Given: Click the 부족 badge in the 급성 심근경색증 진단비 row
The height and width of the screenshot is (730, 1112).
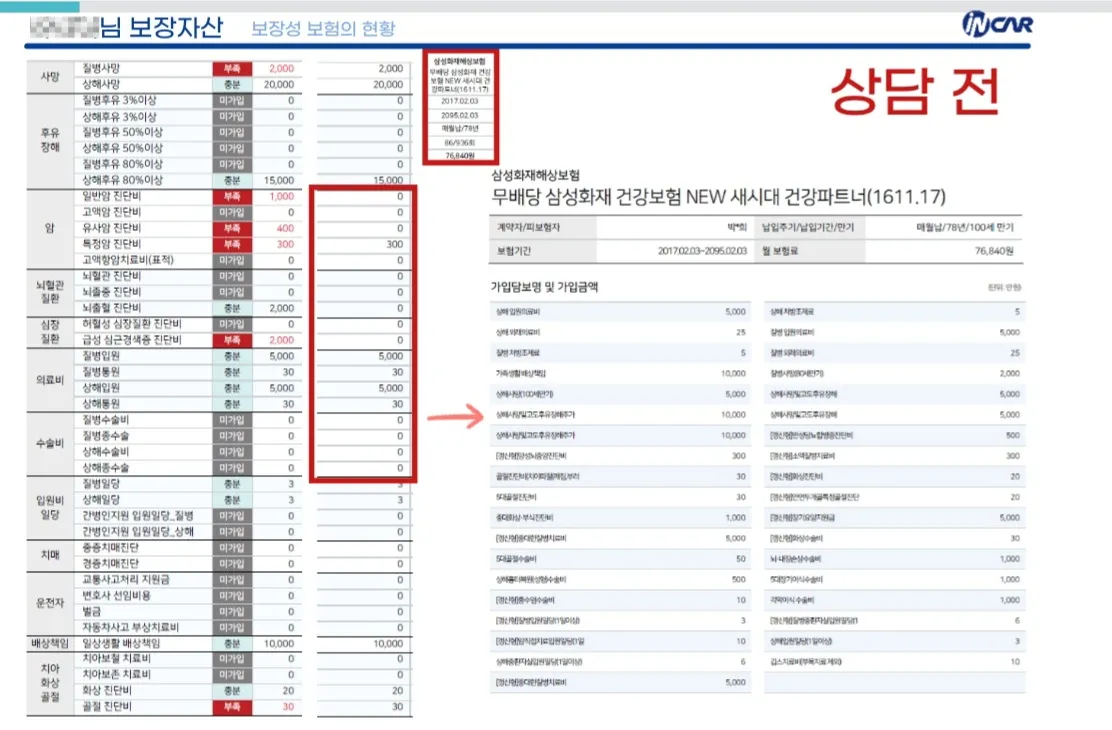Looking at the screenshot, I should [232, 340].
